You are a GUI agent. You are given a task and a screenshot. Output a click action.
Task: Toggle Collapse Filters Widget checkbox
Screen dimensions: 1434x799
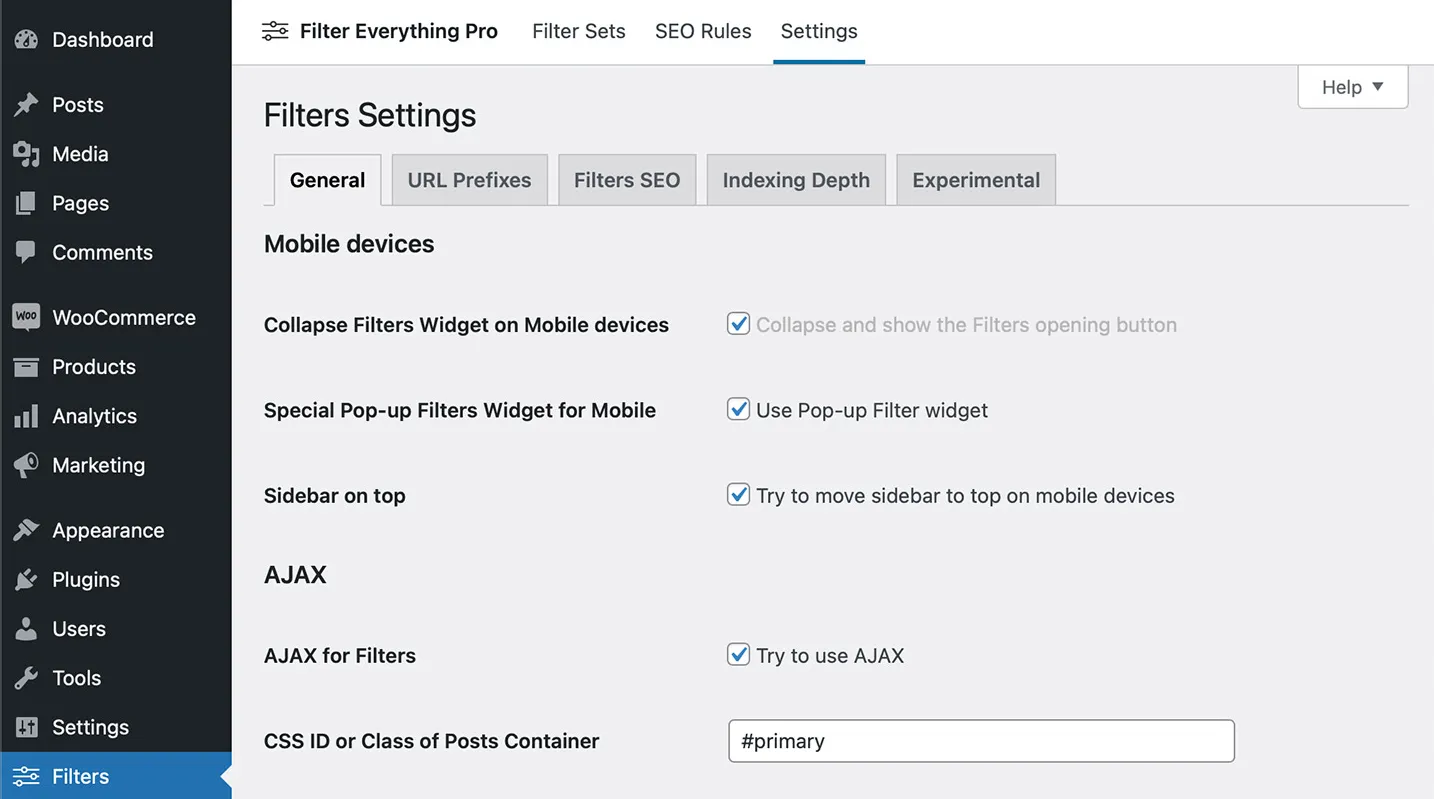point(738,324)
